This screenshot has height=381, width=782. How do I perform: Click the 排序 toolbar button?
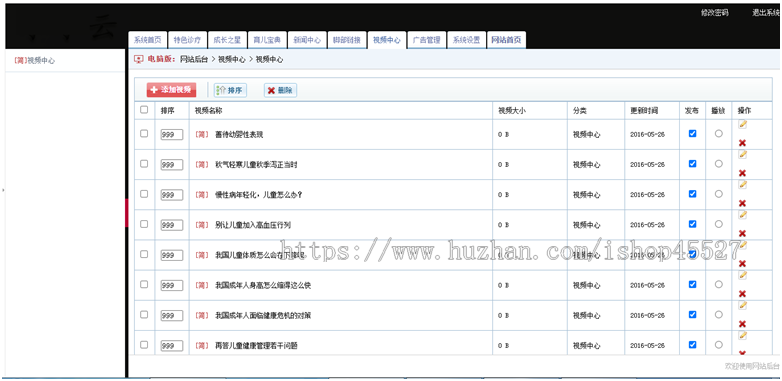pyautogui.click(x=230, y=90)
